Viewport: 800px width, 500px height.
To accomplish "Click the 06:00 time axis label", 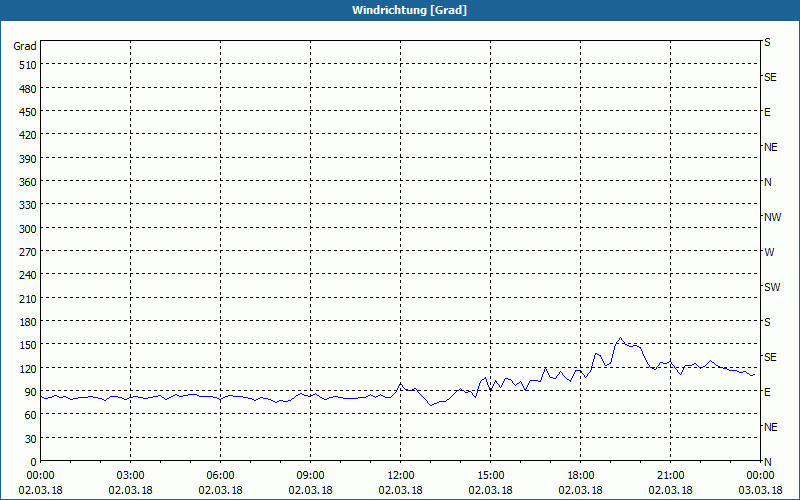I will click(x=220, y=476).
